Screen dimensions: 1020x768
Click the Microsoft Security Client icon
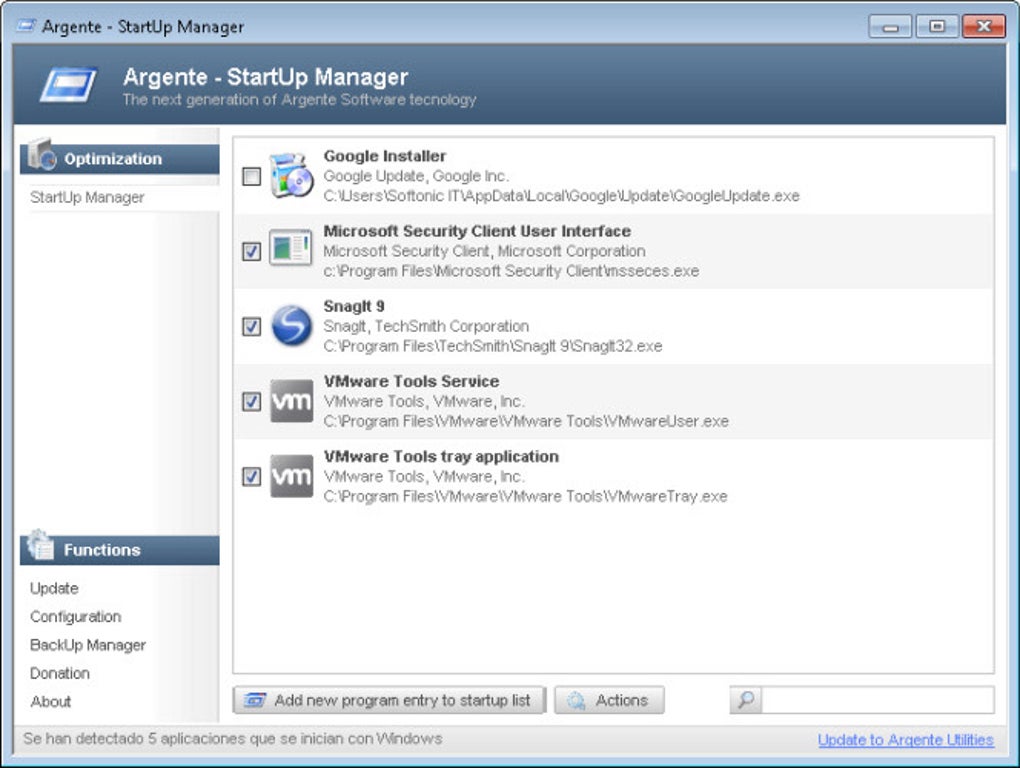[x=291, y=247]
